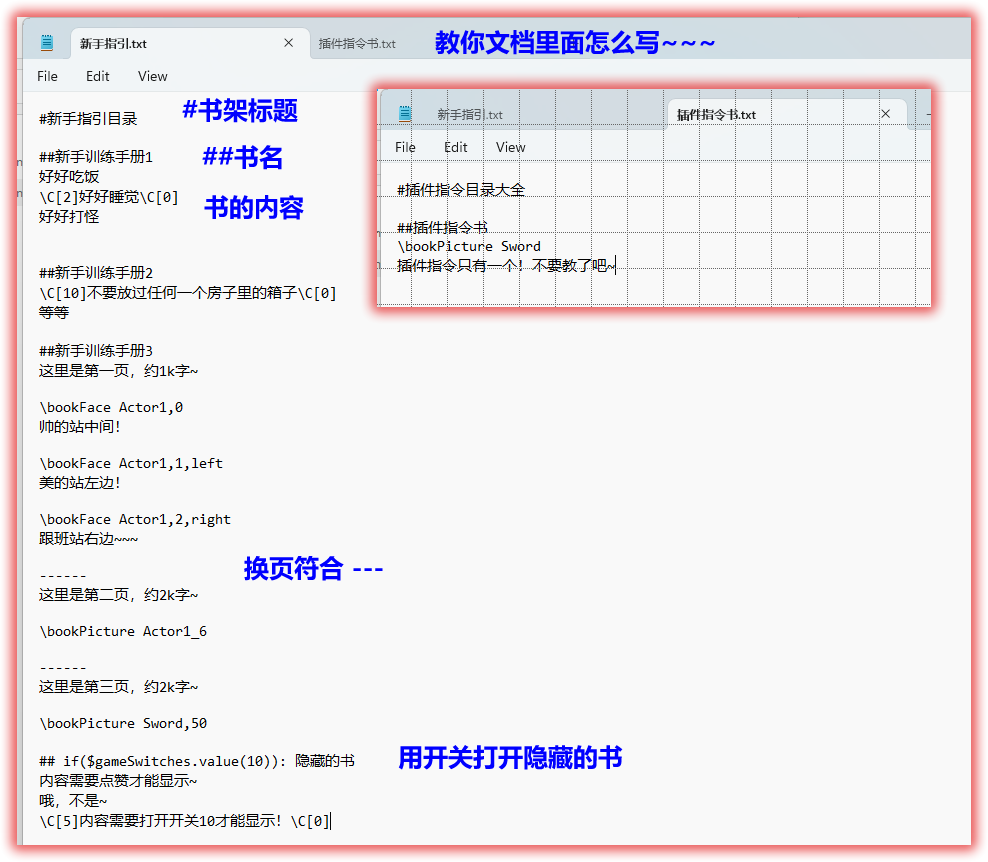This screenshot has width=988, height=862.
Task: Click the line \bookPicture Actor1_6
Action: 123,631
